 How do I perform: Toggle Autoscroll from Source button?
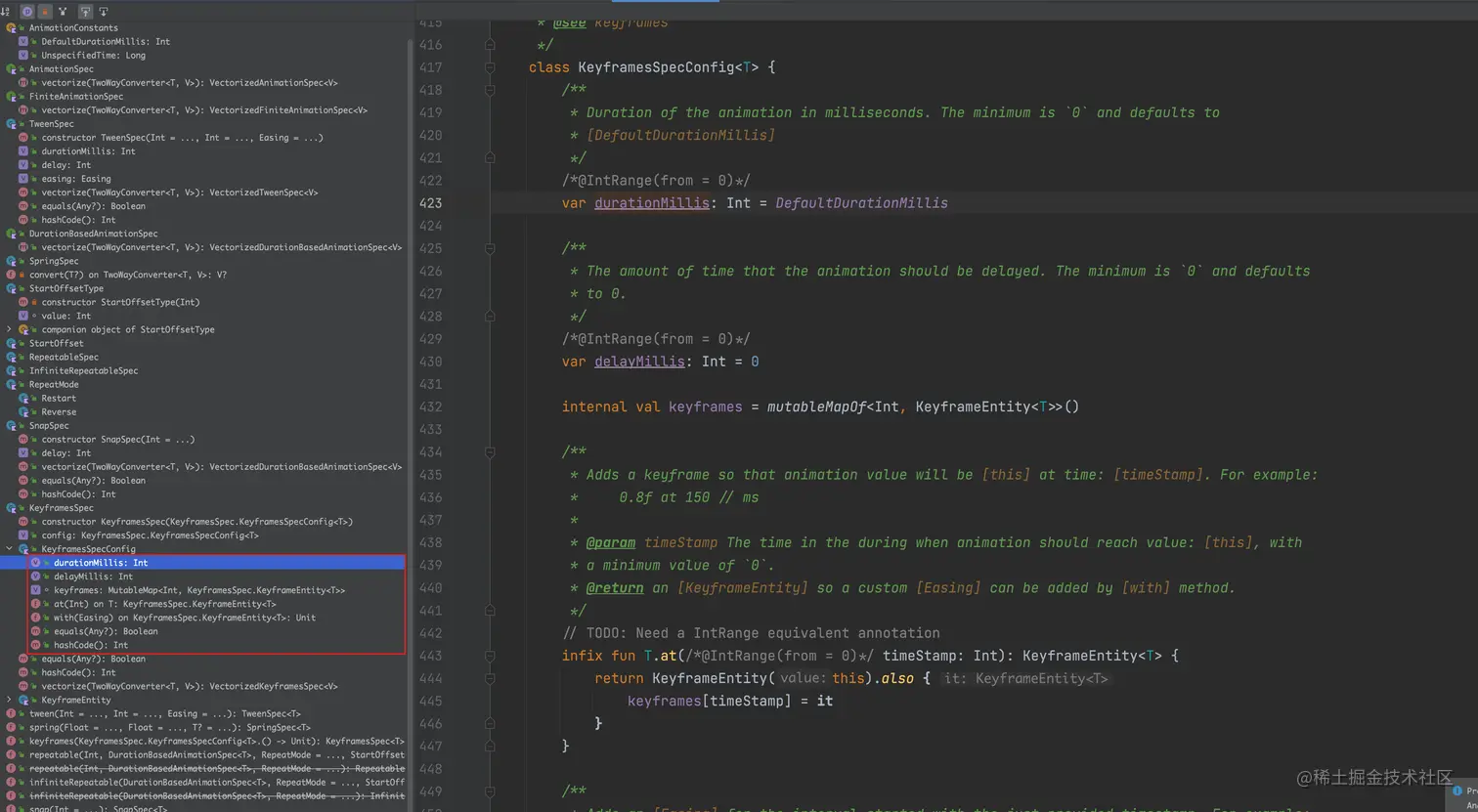click(x=103, y=12)
